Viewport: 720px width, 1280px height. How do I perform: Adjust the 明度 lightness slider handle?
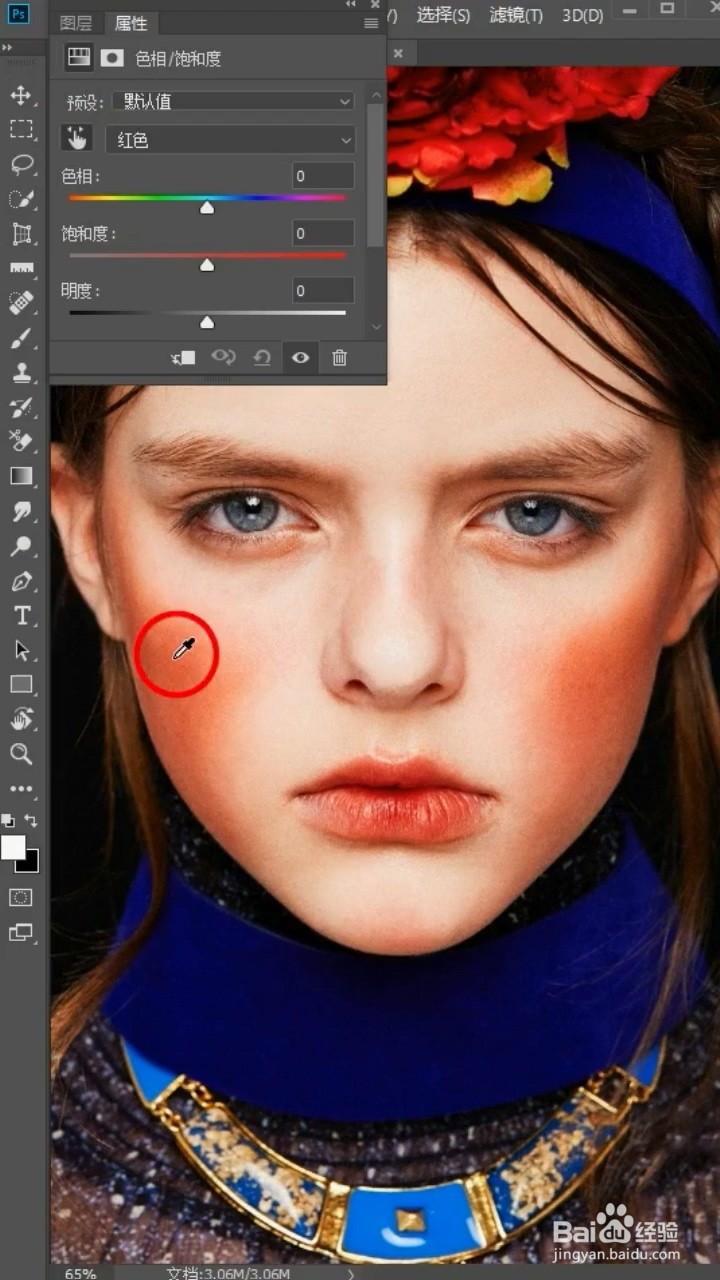[x=207, y=322]
